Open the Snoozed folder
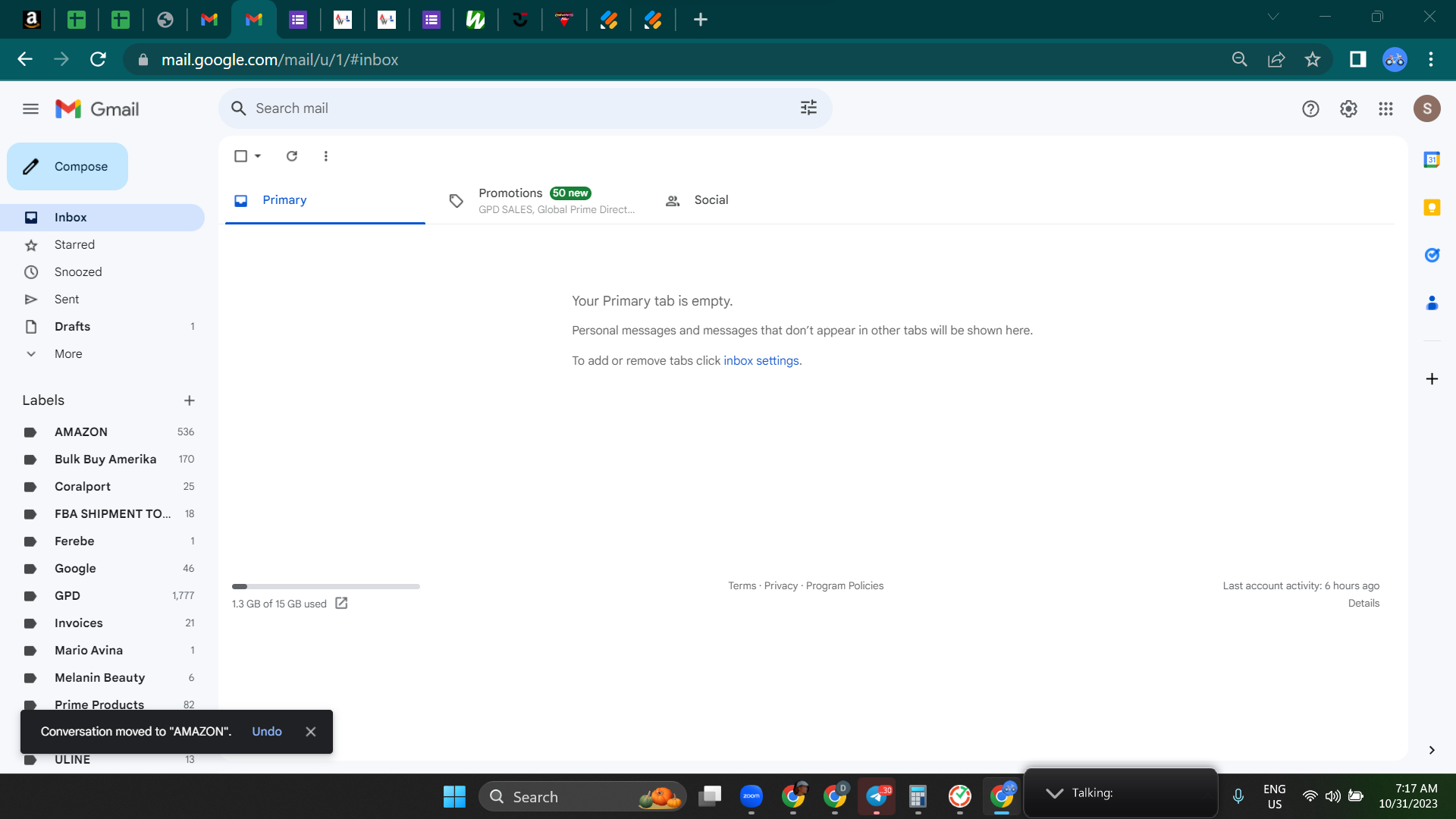1456x819 pixels. (102, 272)
